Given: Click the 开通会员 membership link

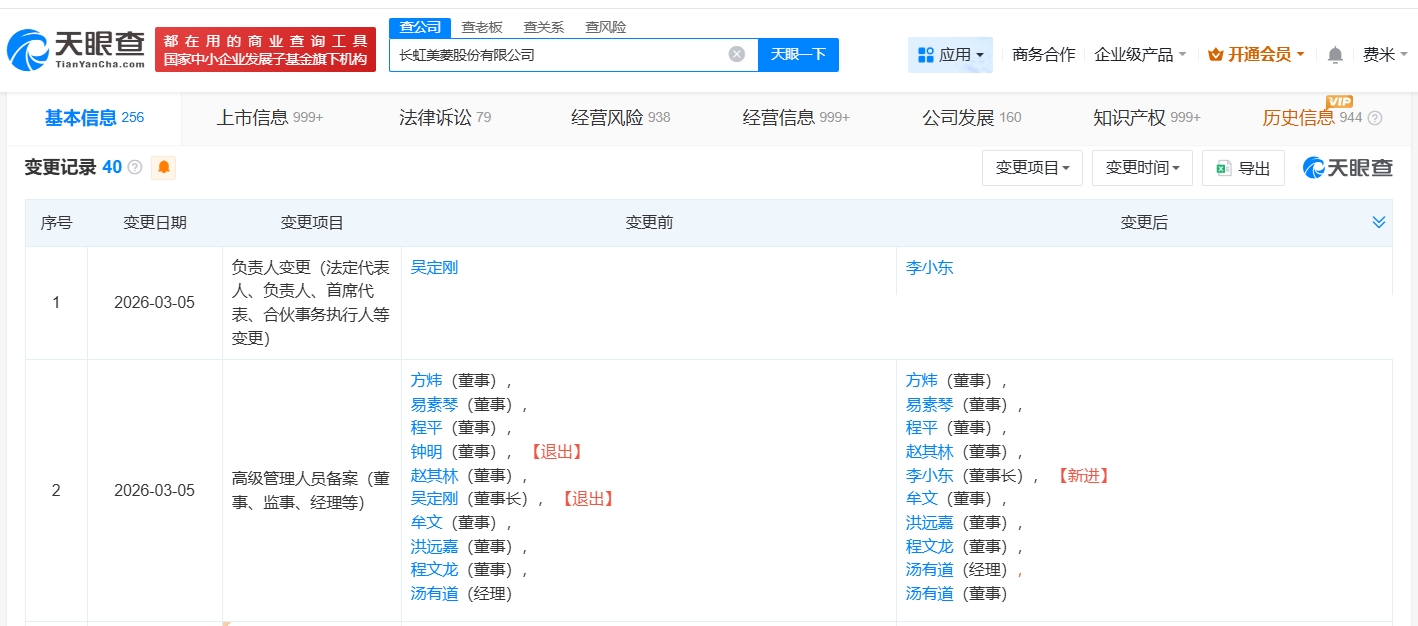Looking at the screenshot, I should point(1256,55).
